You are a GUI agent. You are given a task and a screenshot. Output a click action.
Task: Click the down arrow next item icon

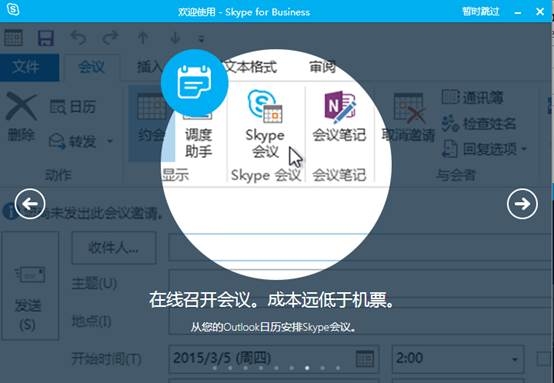point(175,38)
